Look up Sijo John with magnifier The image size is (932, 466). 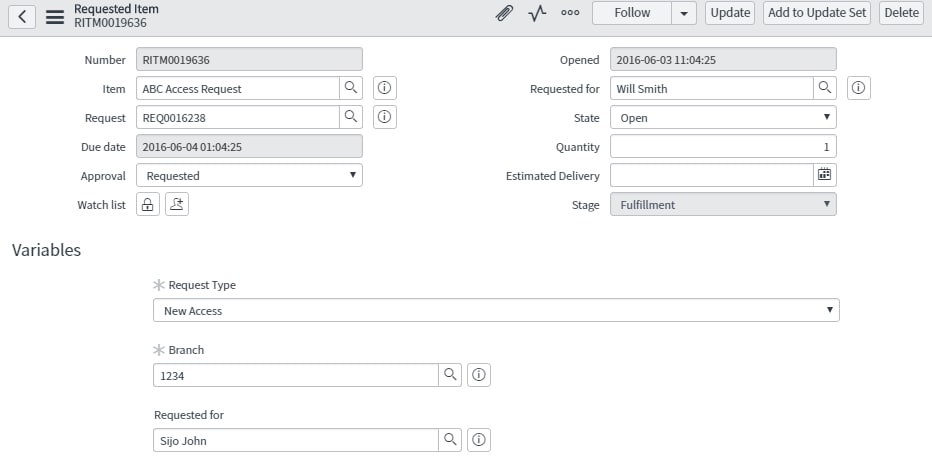coord(450,440)
